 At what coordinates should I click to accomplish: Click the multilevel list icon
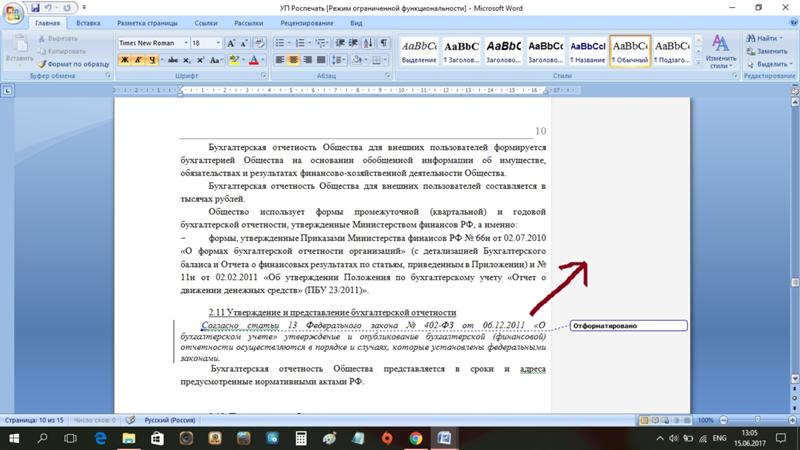pyautogui.click(x=319, y=43)
